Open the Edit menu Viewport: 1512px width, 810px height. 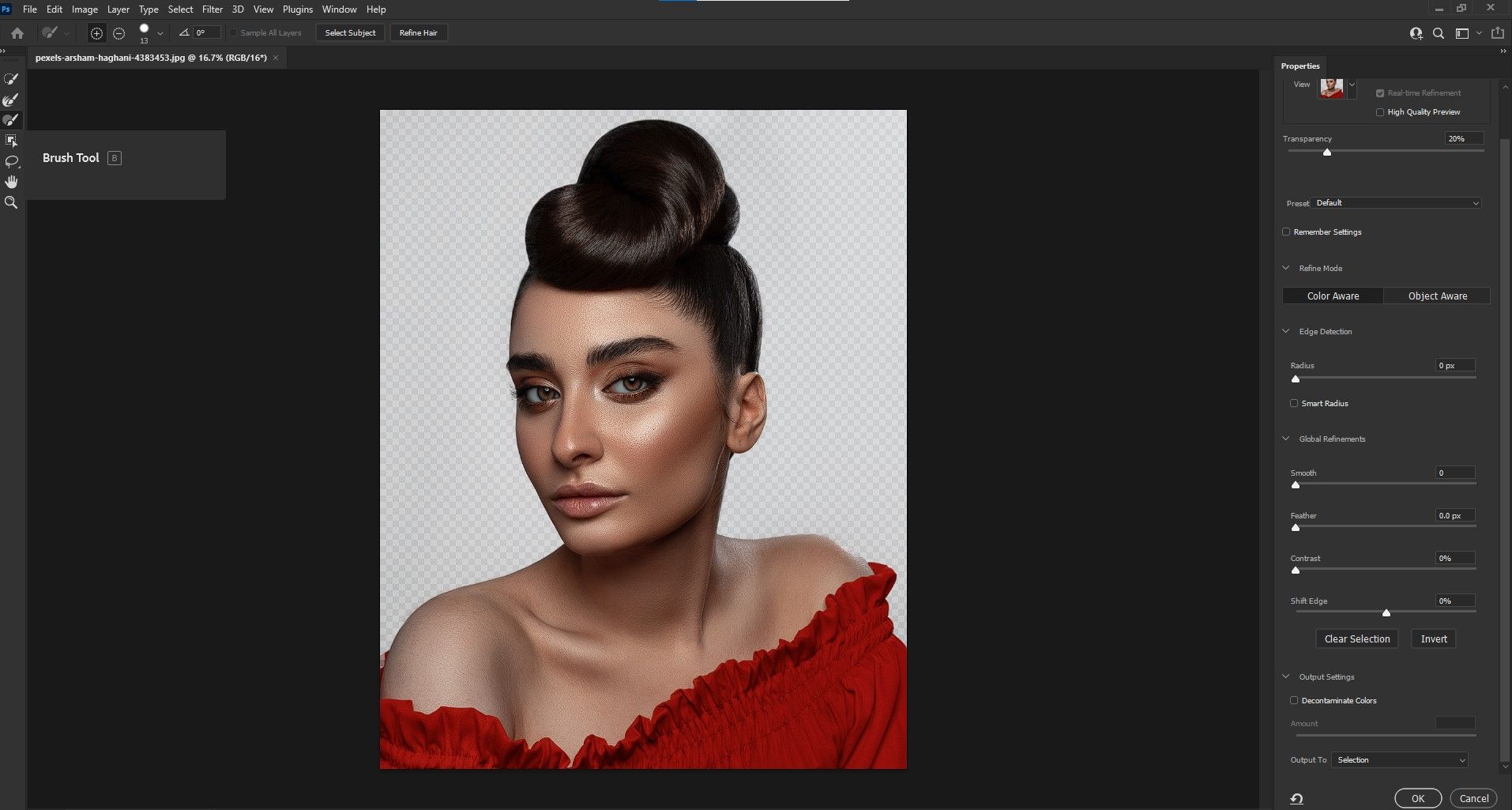(x=55, y=9)
